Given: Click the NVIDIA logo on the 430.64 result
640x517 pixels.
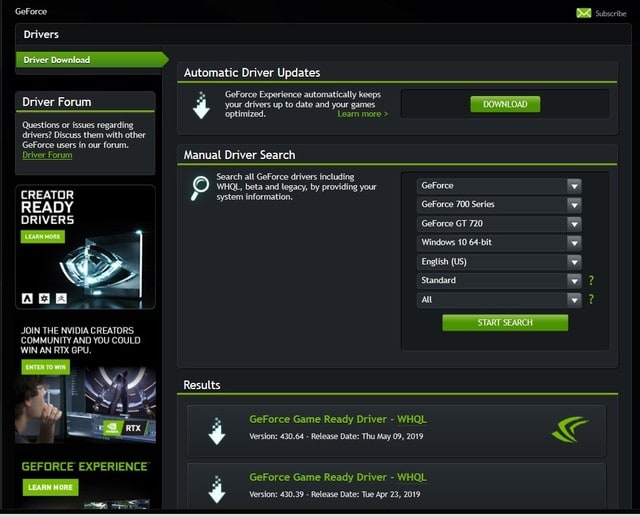Looking at the screenshot, I should 570,429.
